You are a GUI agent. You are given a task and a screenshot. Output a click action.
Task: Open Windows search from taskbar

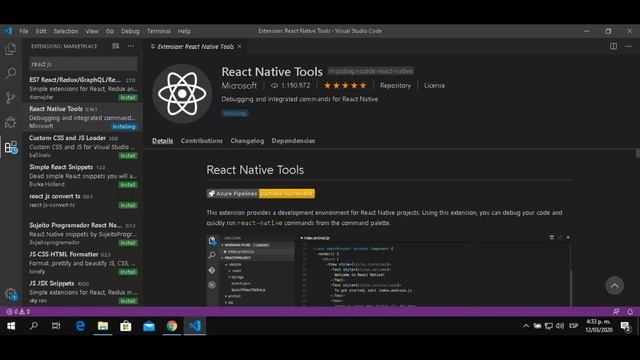[x=33, y=326]
